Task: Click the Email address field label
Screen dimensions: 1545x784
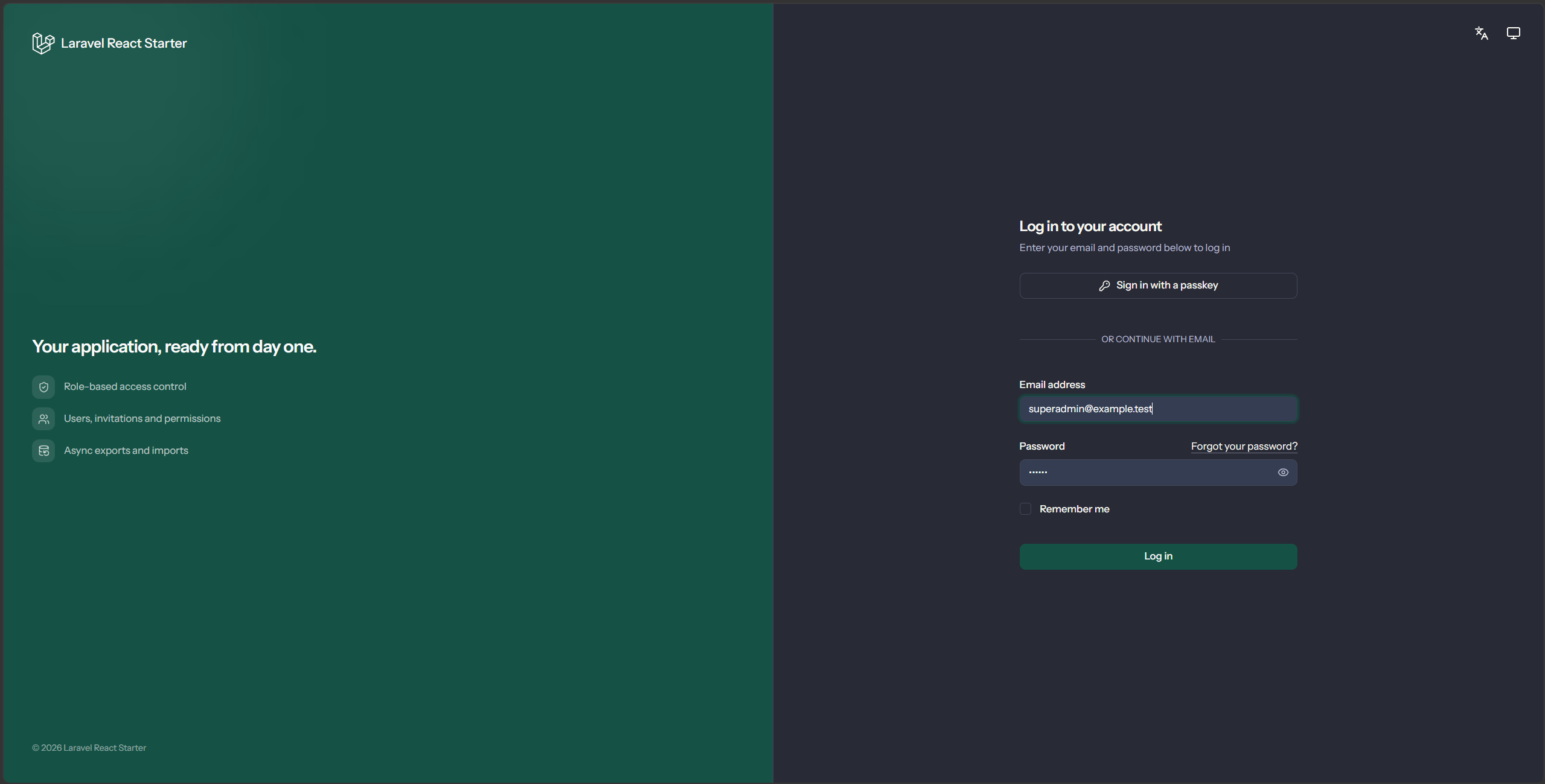Action: [1052, 384]
